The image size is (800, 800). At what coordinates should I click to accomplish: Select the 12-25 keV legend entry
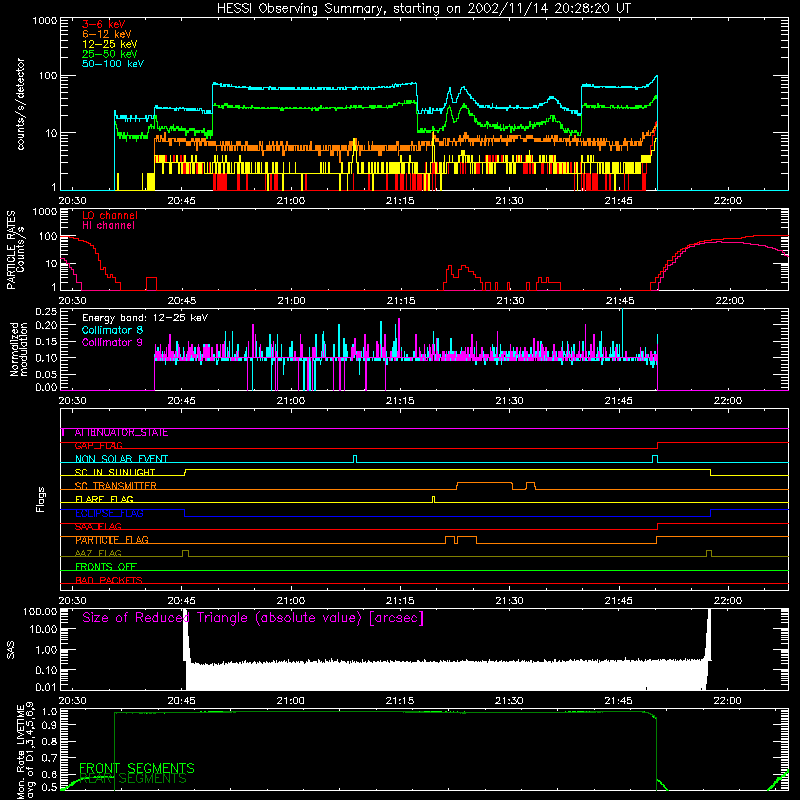click(x=109, y=44)
